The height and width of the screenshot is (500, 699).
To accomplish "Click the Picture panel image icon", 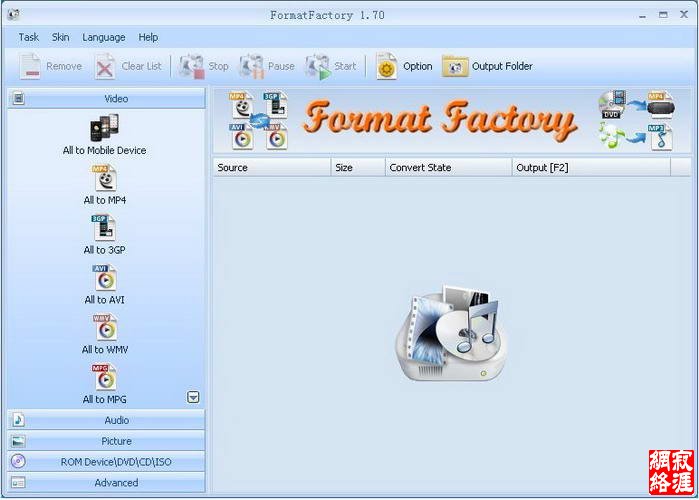I will coord(18,441).
